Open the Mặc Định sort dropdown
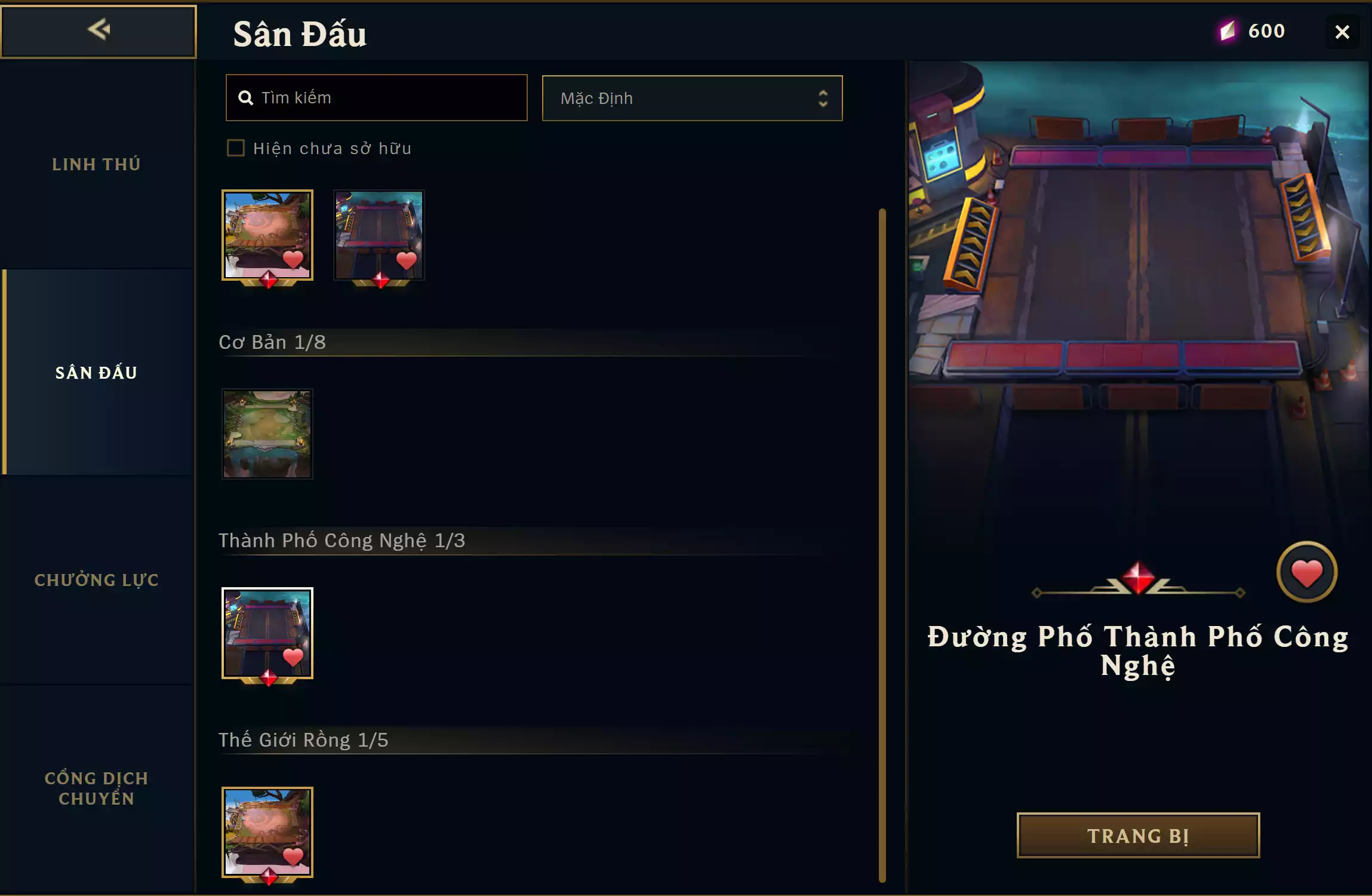 [692, 98]
